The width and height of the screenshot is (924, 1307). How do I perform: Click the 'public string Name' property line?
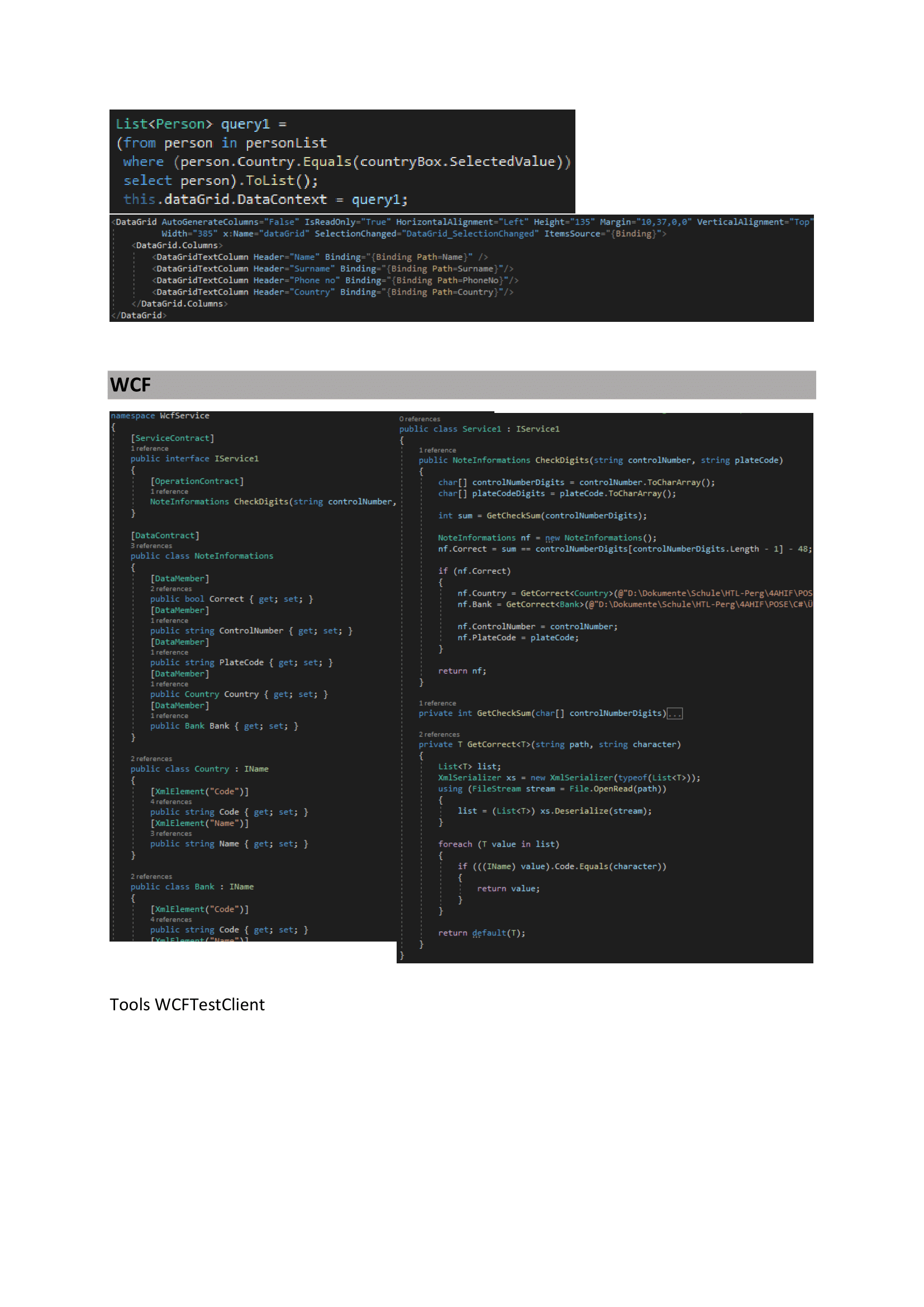[229, 844]
